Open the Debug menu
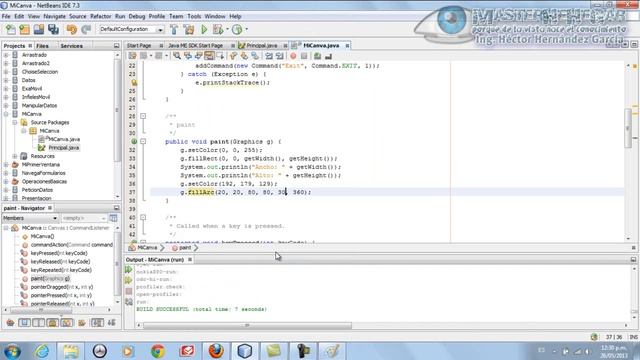 pos(137,16)
